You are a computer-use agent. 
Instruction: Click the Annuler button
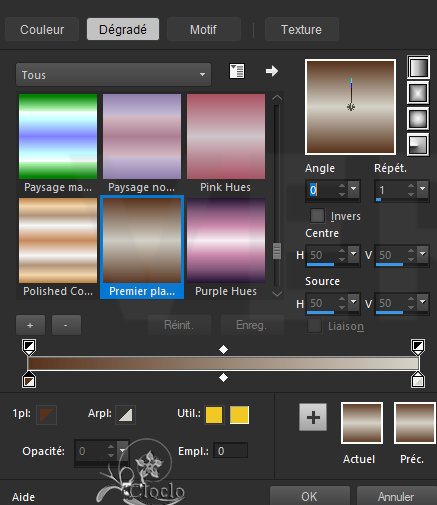[x=396, y=496]
